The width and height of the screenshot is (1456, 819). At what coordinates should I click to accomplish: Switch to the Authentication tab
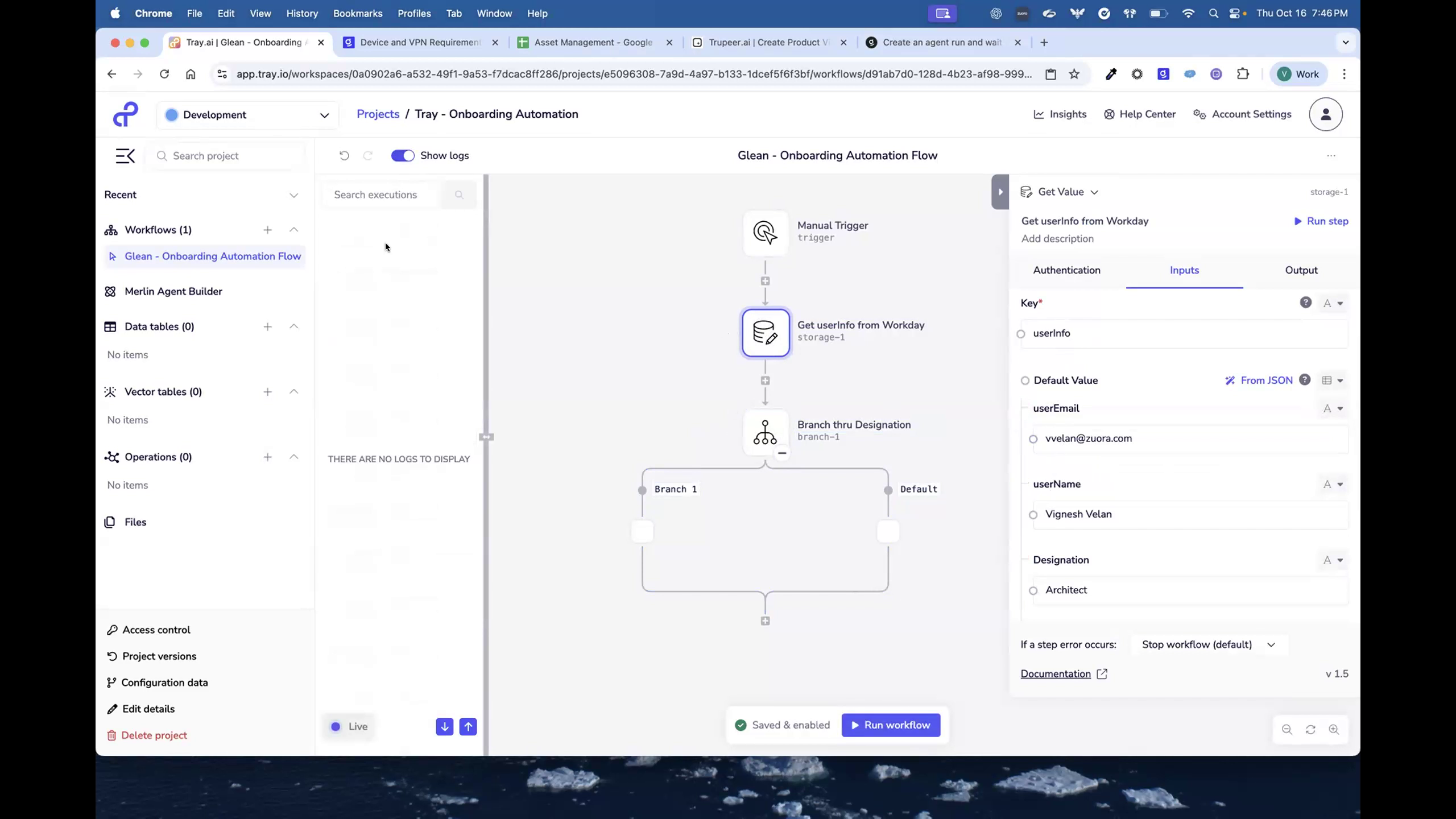tap(1066, 270)
